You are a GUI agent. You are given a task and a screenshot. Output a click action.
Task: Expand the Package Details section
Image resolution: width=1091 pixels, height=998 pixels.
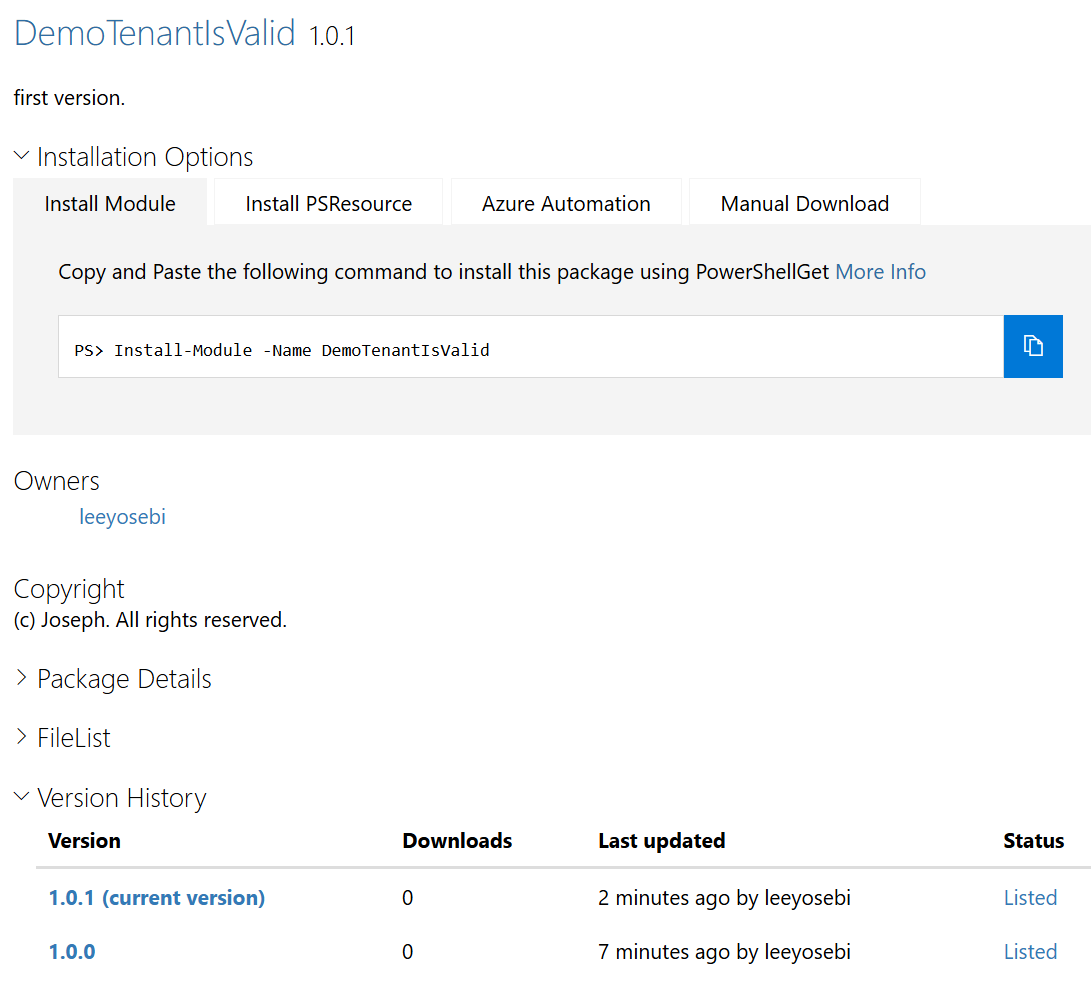(x=21, y=679)
